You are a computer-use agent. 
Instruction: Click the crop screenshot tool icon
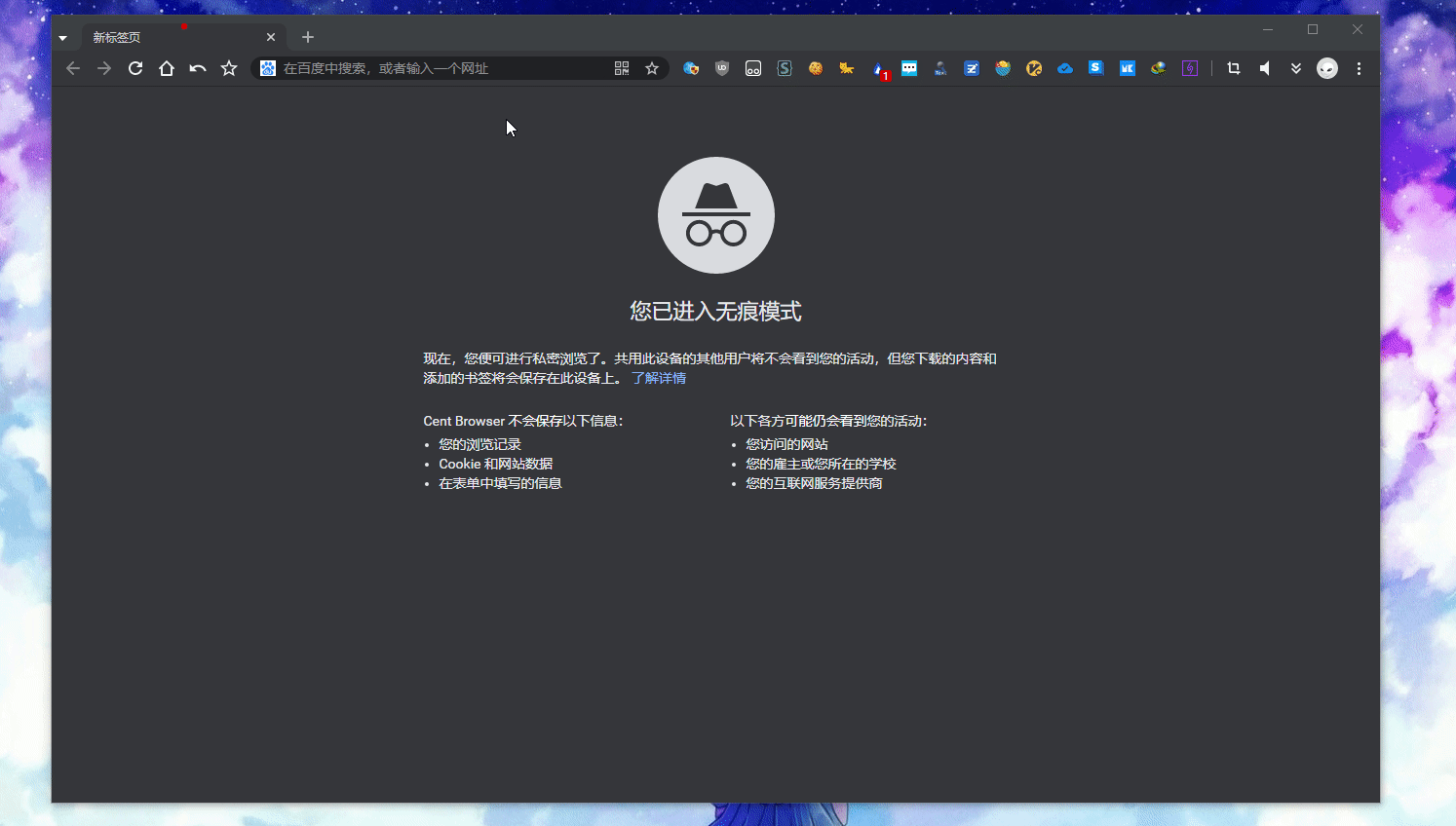point(1234,68)
